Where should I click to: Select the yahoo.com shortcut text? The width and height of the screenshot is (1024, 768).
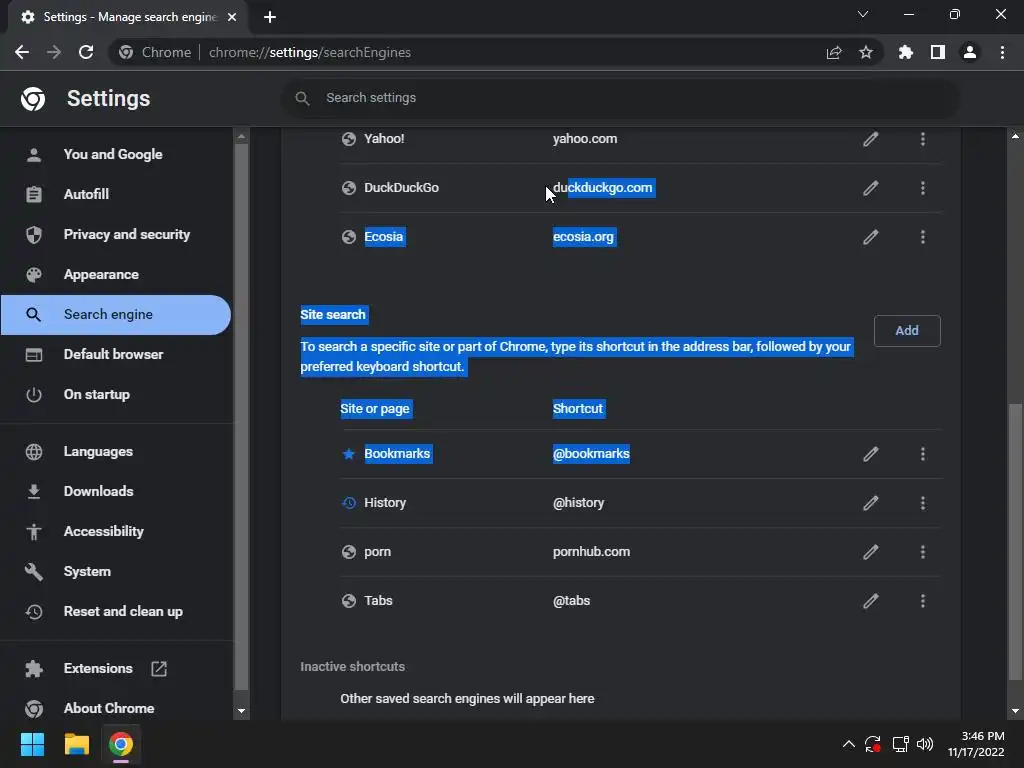[x=585, y=139]
